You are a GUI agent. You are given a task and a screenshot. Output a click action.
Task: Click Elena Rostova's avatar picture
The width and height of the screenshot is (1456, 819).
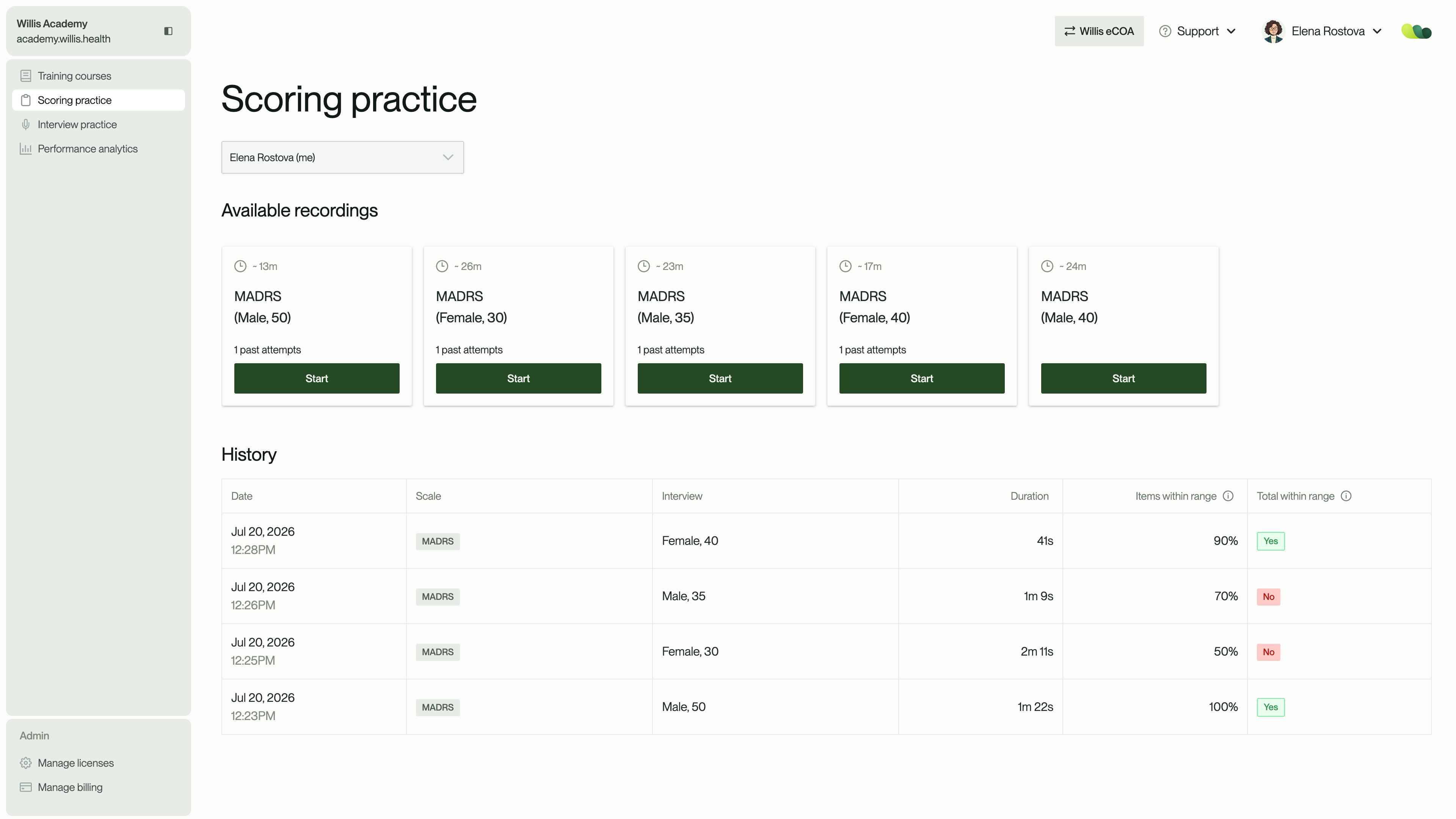(1274, 31)
